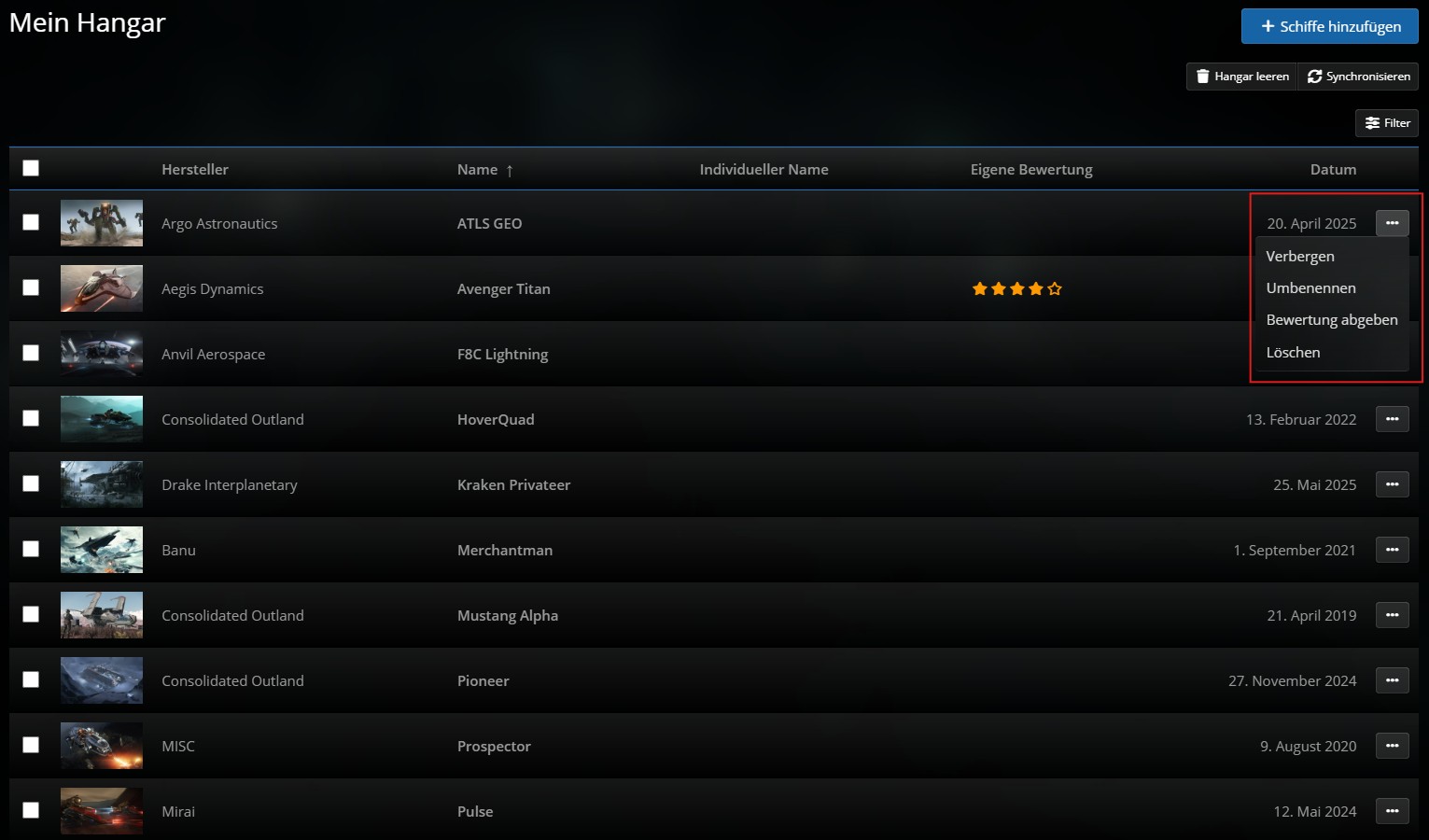Viewport: 1429px width, 840px height.
Task: Expand the Kraken Privateer three-dot menu
Action: (x=1392, y=484)
